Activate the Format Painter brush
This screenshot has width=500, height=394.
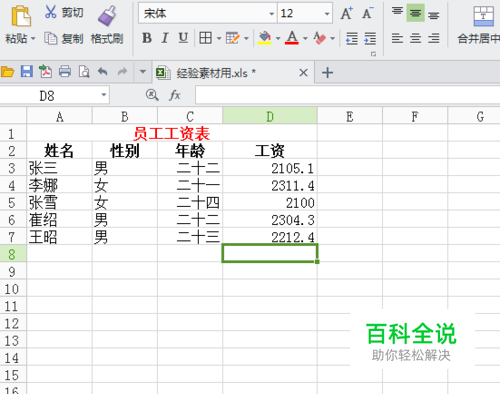(107, 16)
